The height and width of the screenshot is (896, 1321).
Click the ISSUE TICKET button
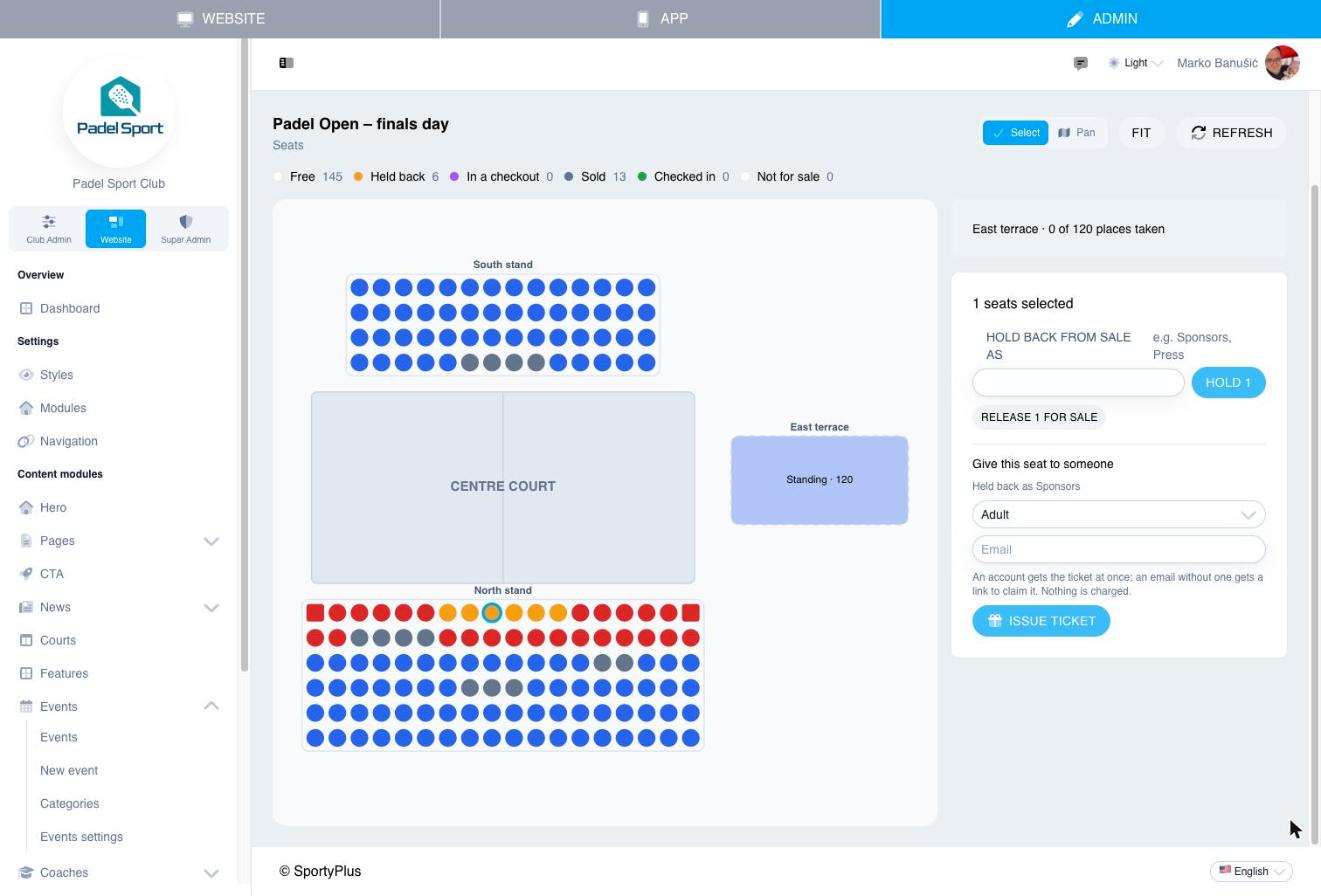1041,621
